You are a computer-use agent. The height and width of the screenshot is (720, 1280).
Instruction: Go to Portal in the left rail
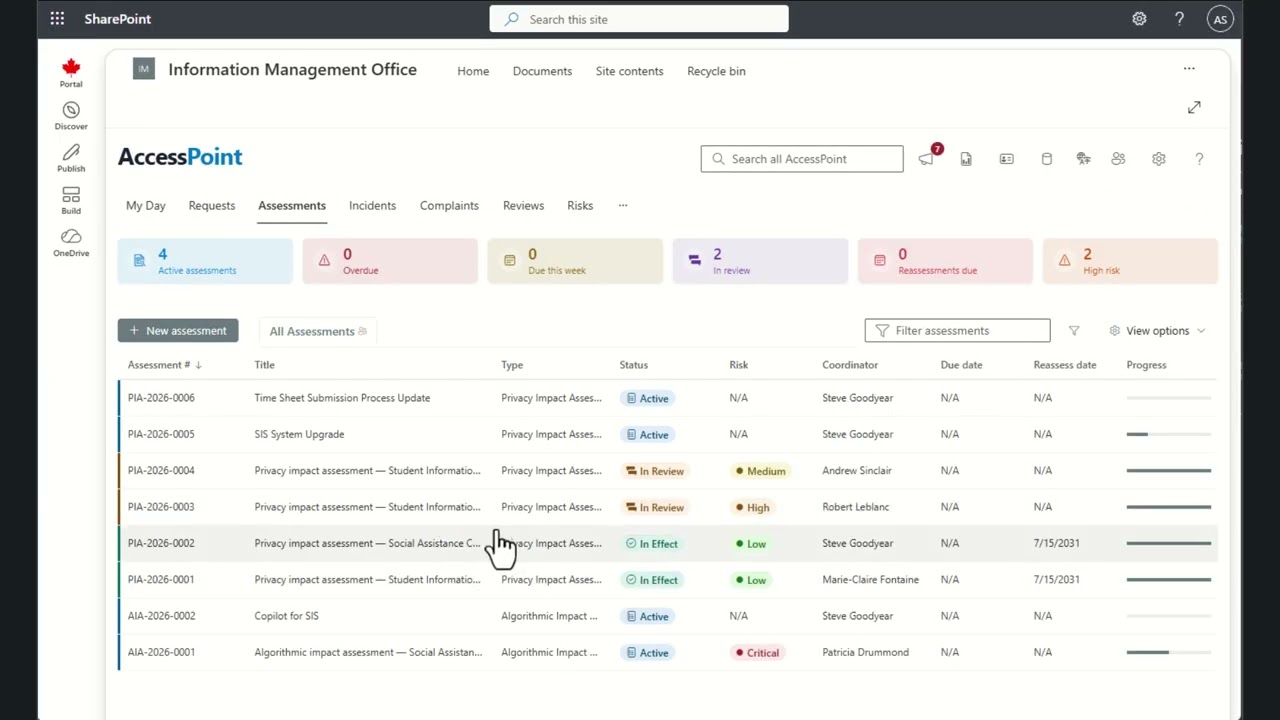(71, 73)
